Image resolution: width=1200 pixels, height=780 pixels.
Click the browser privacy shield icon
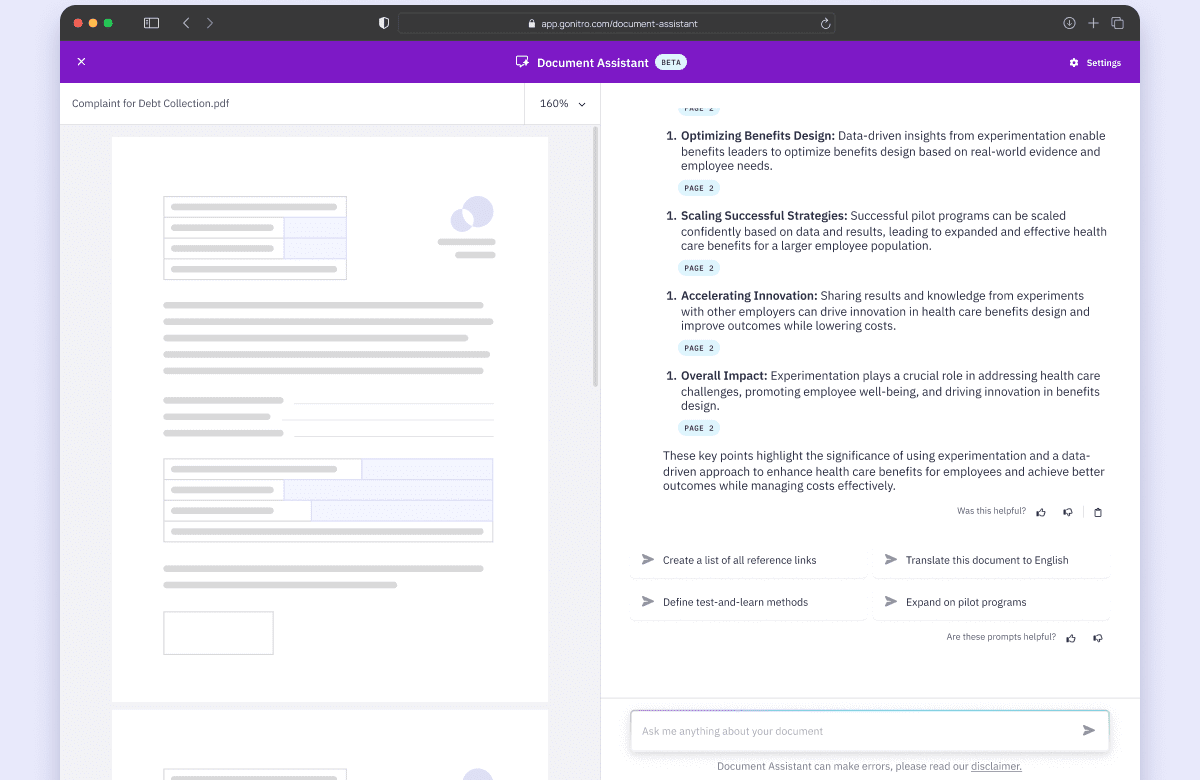pyautogui.click(x=384, y=23)
